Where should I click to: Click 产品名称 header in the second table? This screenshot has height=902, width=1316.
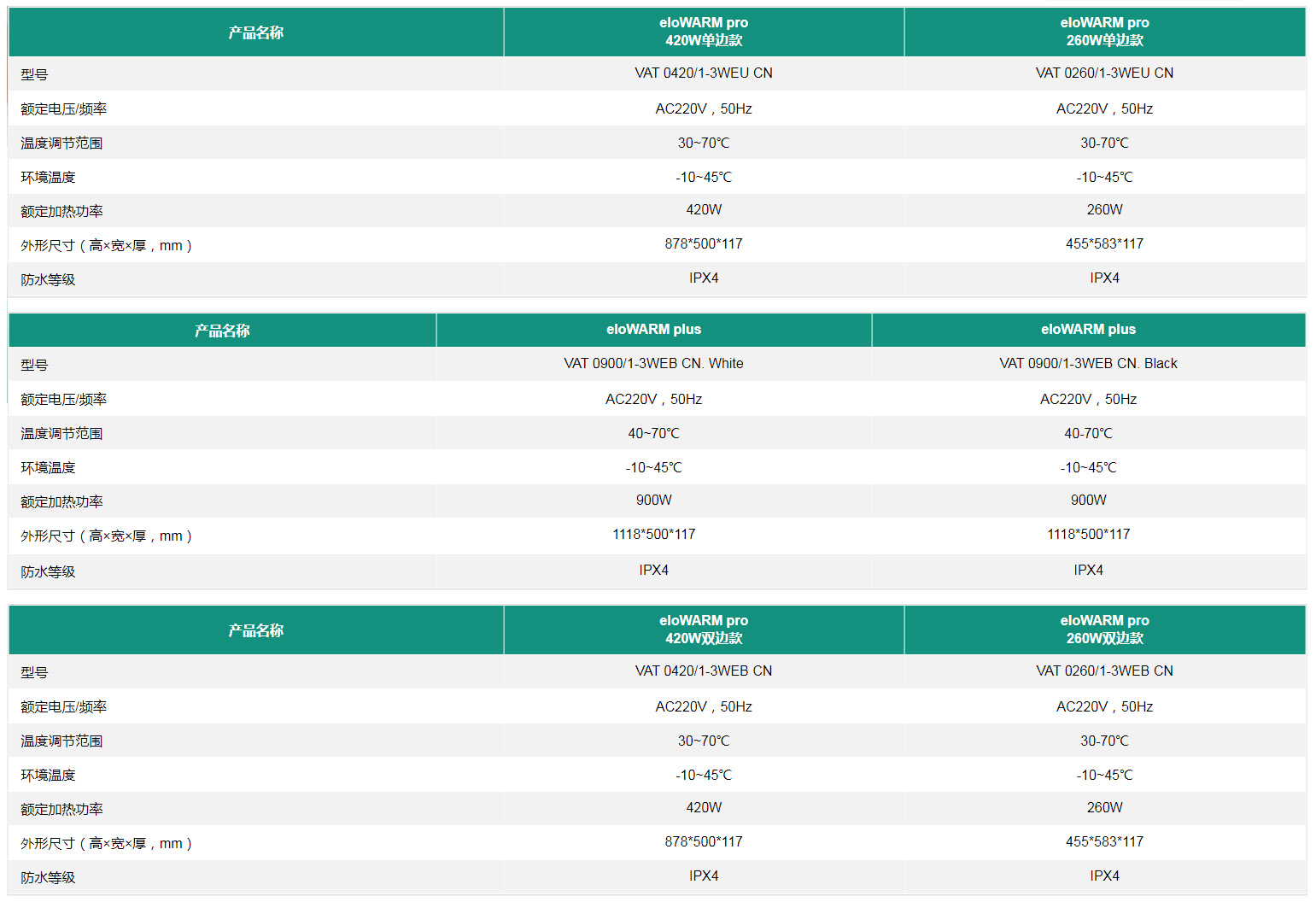coord(222,331)
